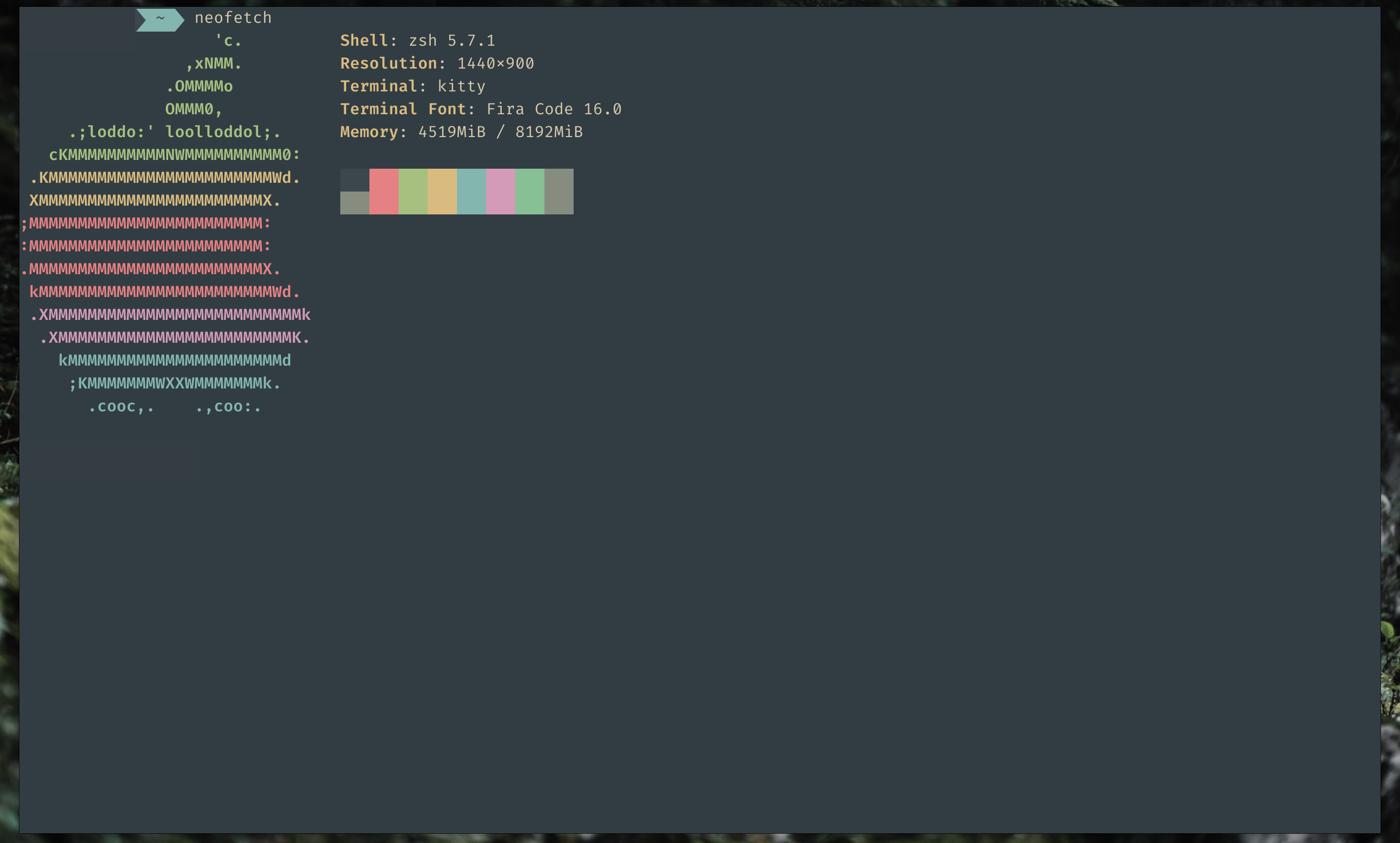Click the typed neofetch command text
The image size is (1400, 843).
pyautogui.click(x=233, y=18)
